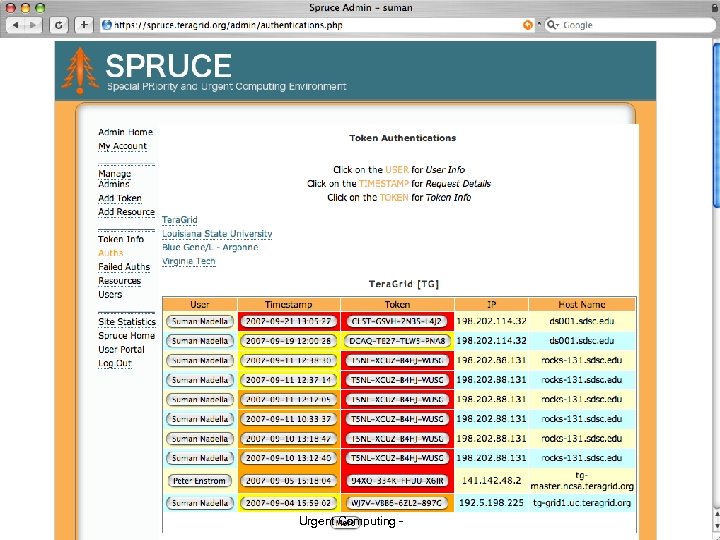Open Resources sidebar item
This screenshot has width=720, height=540.
coord(119,281)
